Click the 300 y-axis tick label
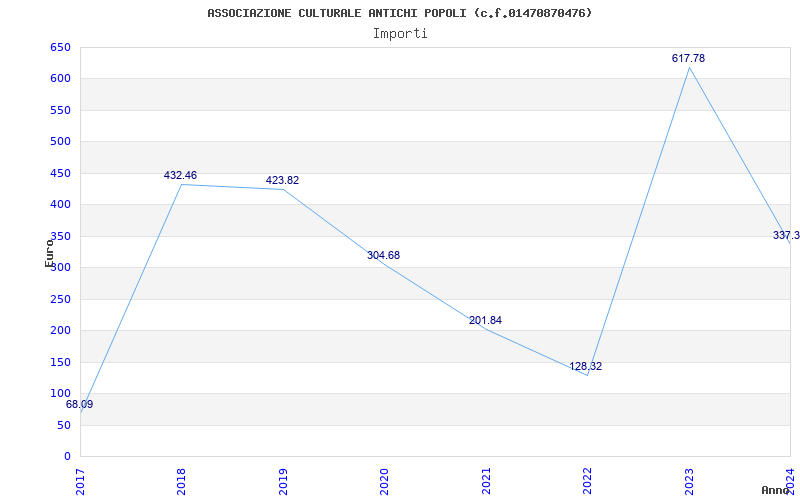800x500 pixels. pos(60,267)
